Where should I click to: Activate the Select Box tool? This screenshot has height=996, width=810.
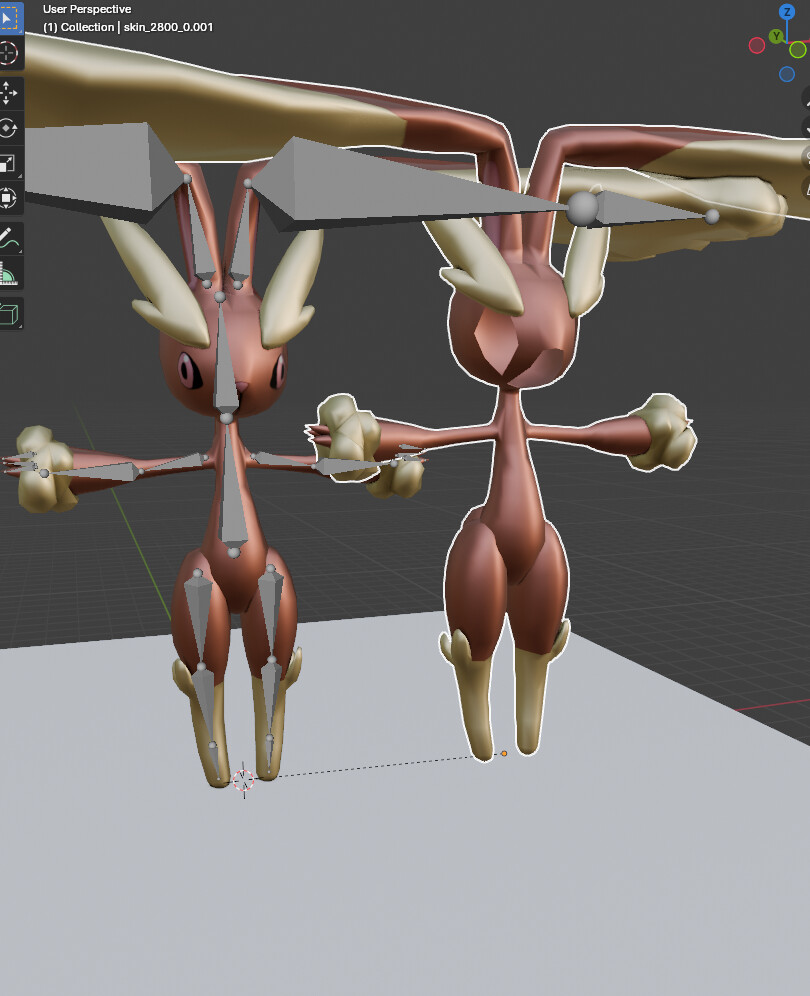click(10, 18)
